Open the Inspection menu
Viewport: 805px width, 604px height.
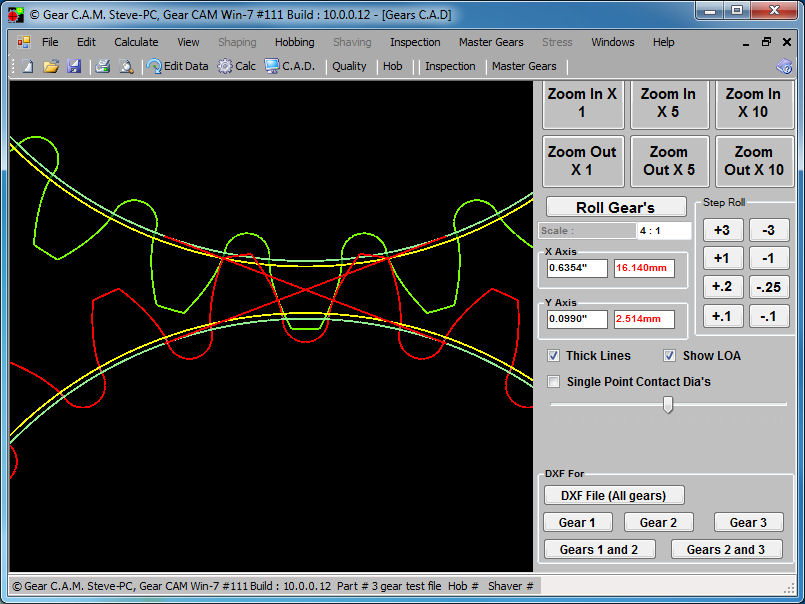[x=415, y=42]
